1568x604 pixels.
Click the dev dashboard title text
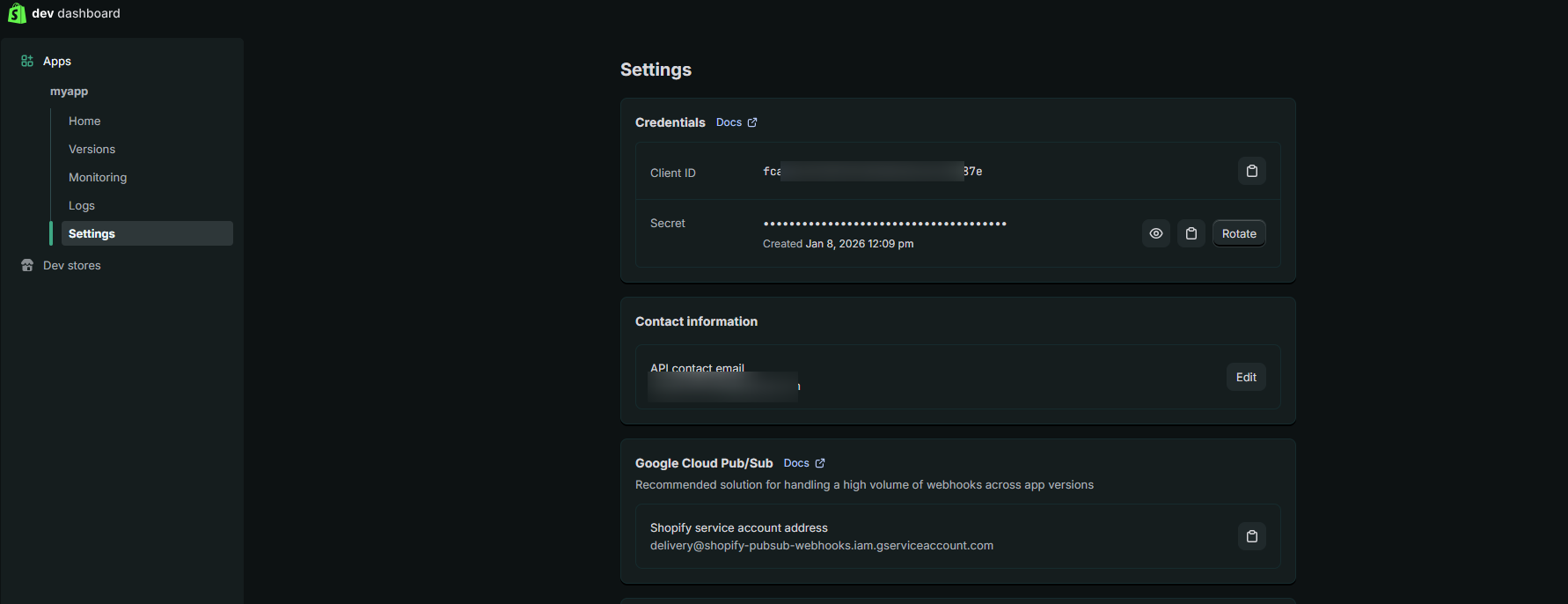[76, 13]
